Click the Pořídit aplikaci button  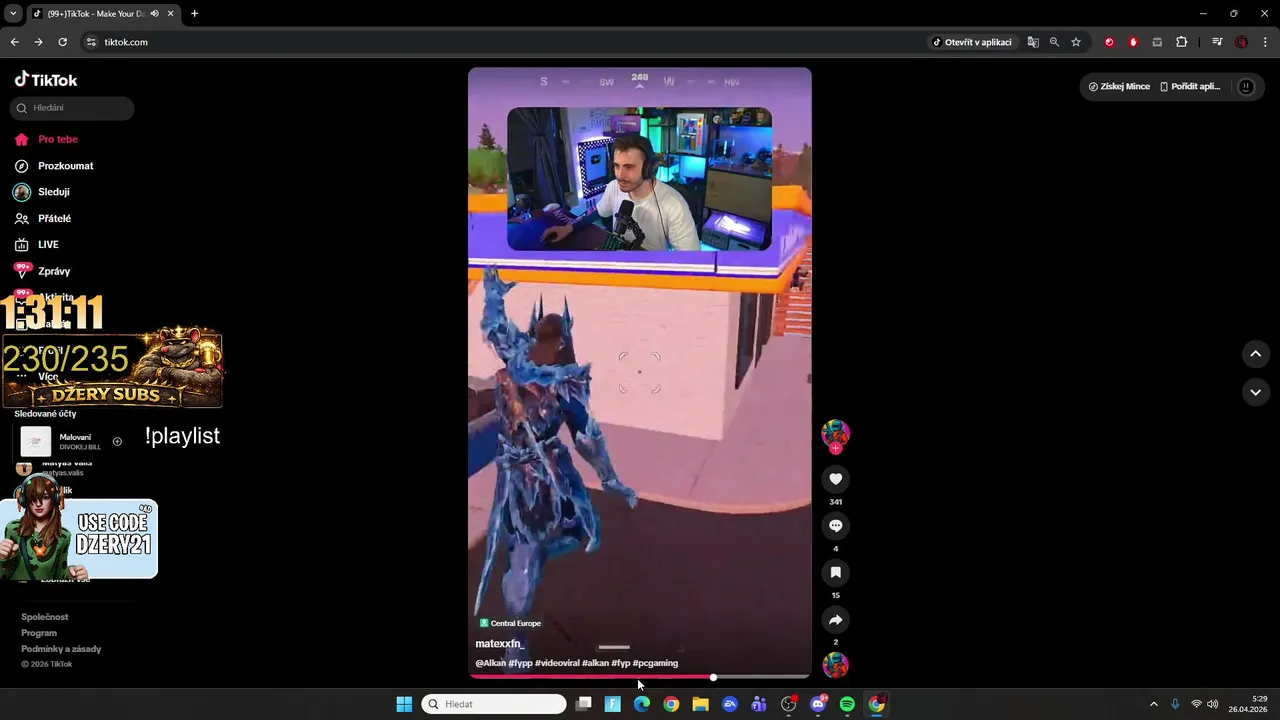[x=1190, y=87]
